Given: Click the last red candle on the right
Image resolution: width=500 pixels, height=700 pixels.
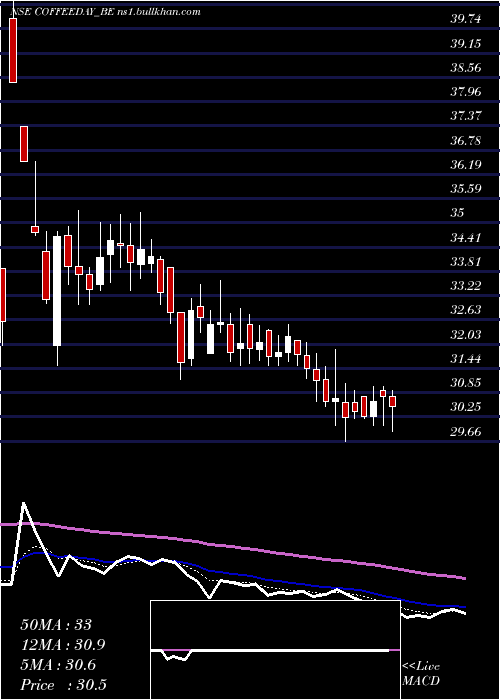Looking at the screenshot, I should (393, 401).
